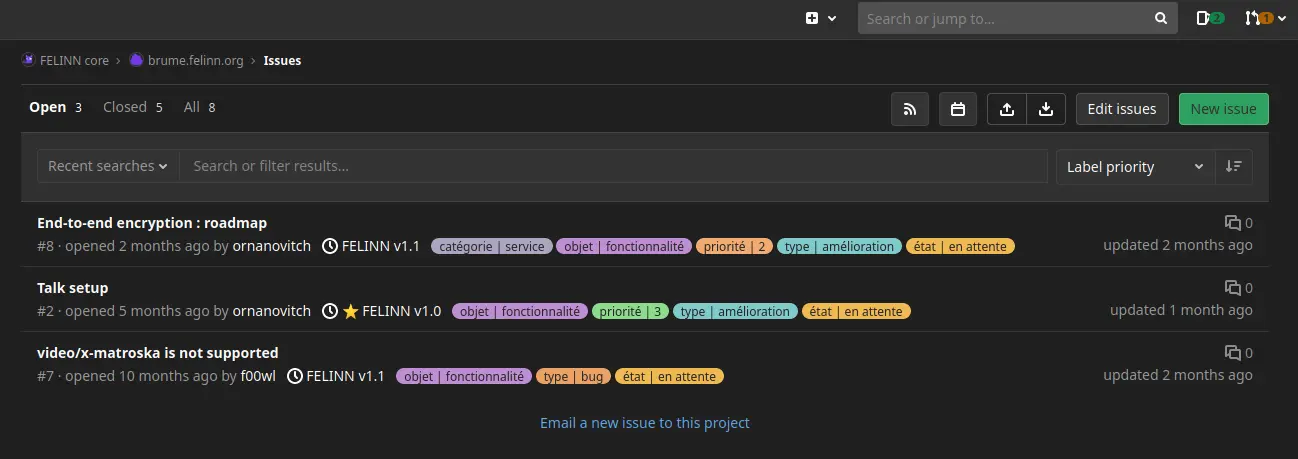Expand the Recent searches dropdown
1298x459 pixels.
108,166
